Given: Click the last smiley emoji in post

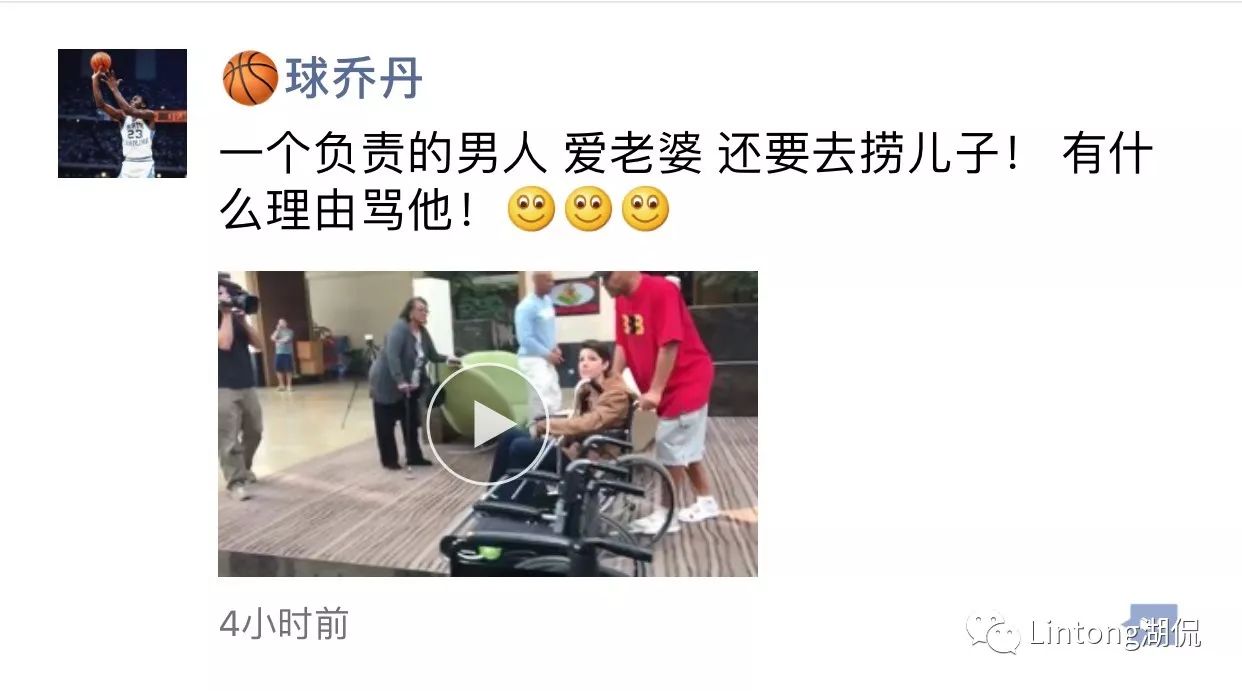Looking at the screenshot, I should (x=645, y=210).
